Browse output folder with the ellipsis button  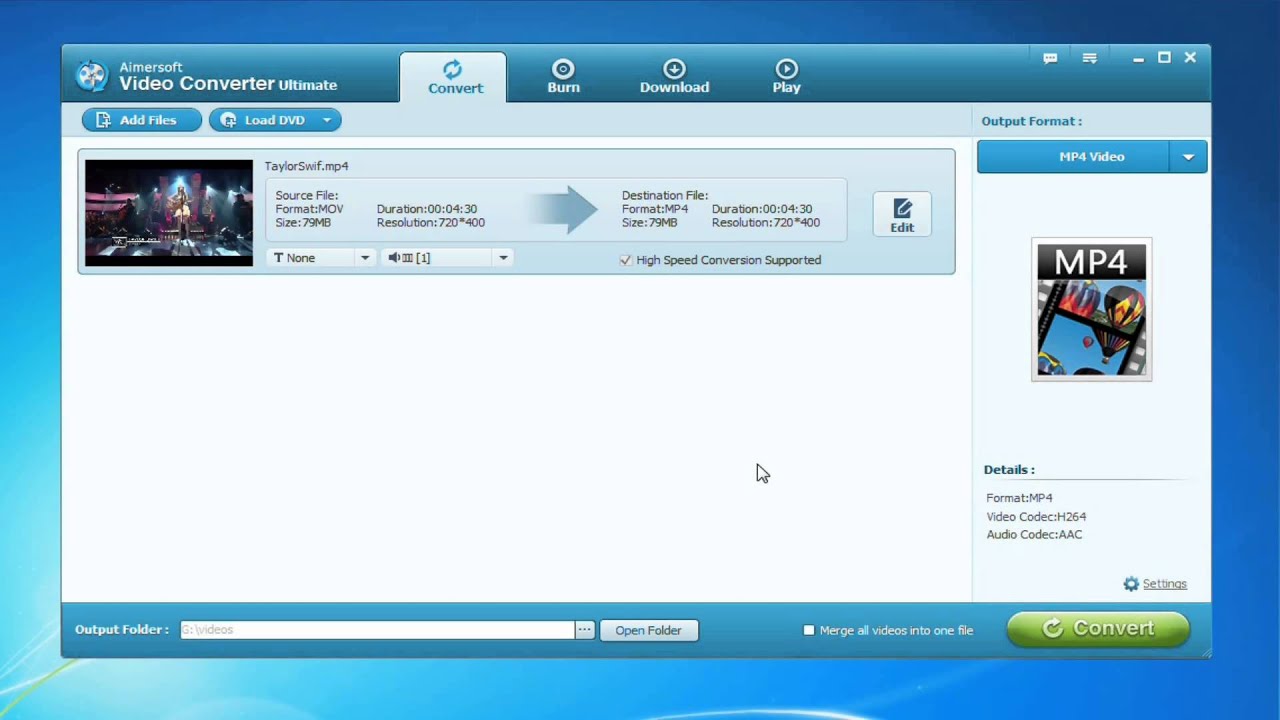[584, 630]
